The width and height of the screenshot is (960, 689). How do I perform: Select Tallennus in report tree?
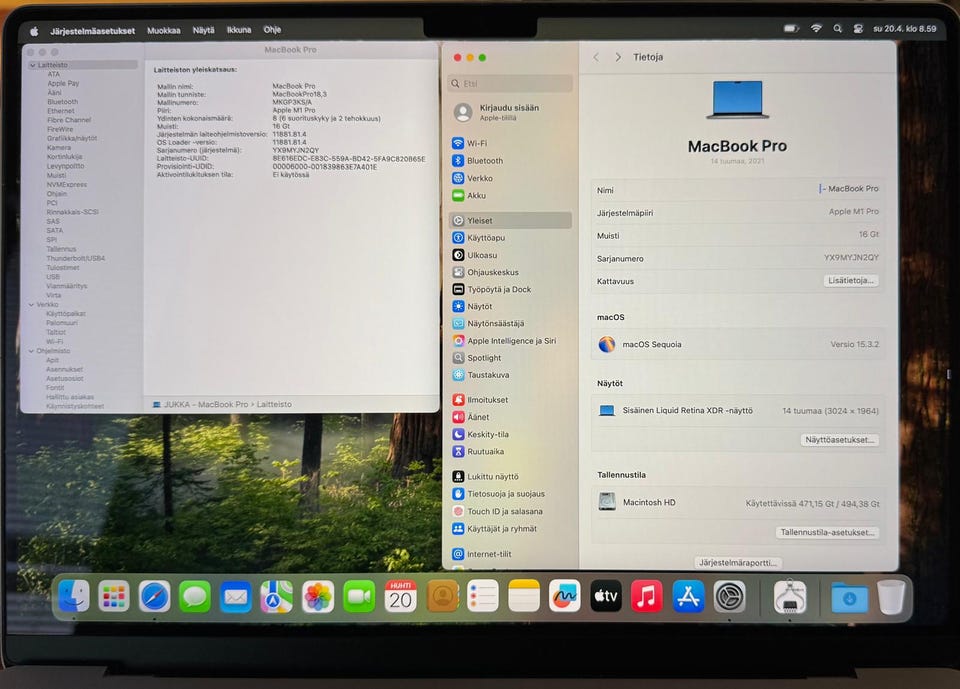pos(61,249)
